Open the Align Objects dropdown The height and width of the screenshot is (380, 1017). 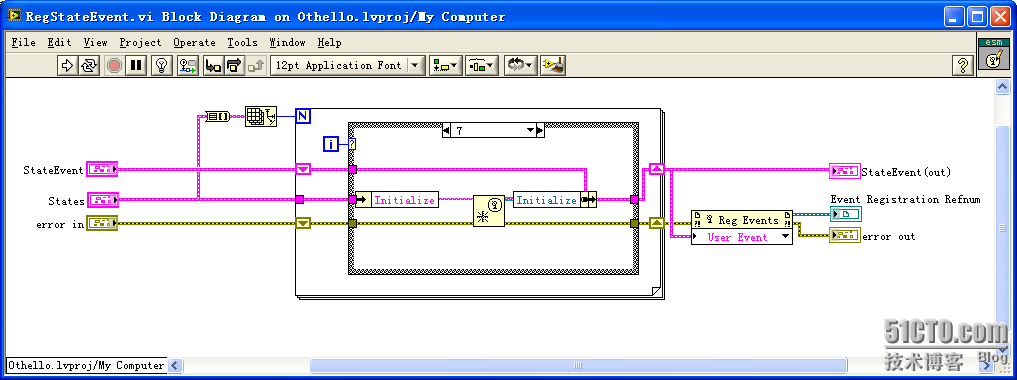(446, 65)
